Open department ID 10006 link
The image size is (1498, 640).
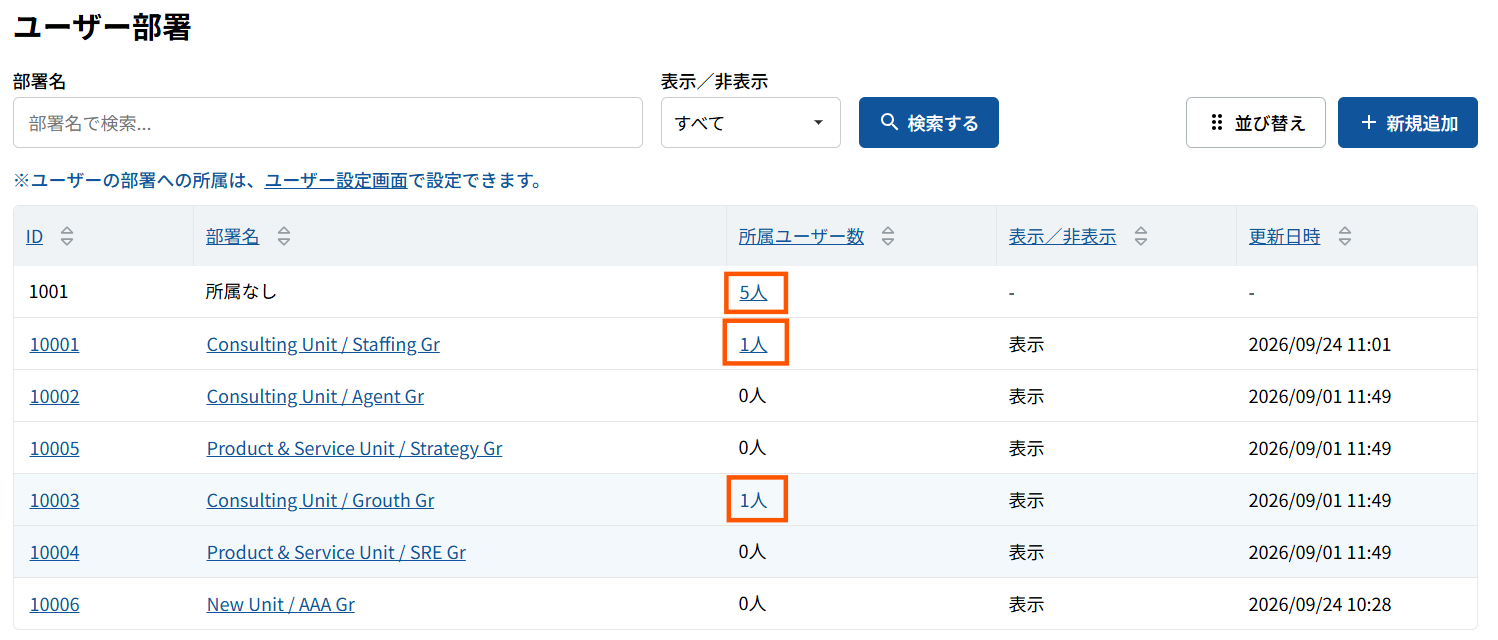tap(54, 605)
